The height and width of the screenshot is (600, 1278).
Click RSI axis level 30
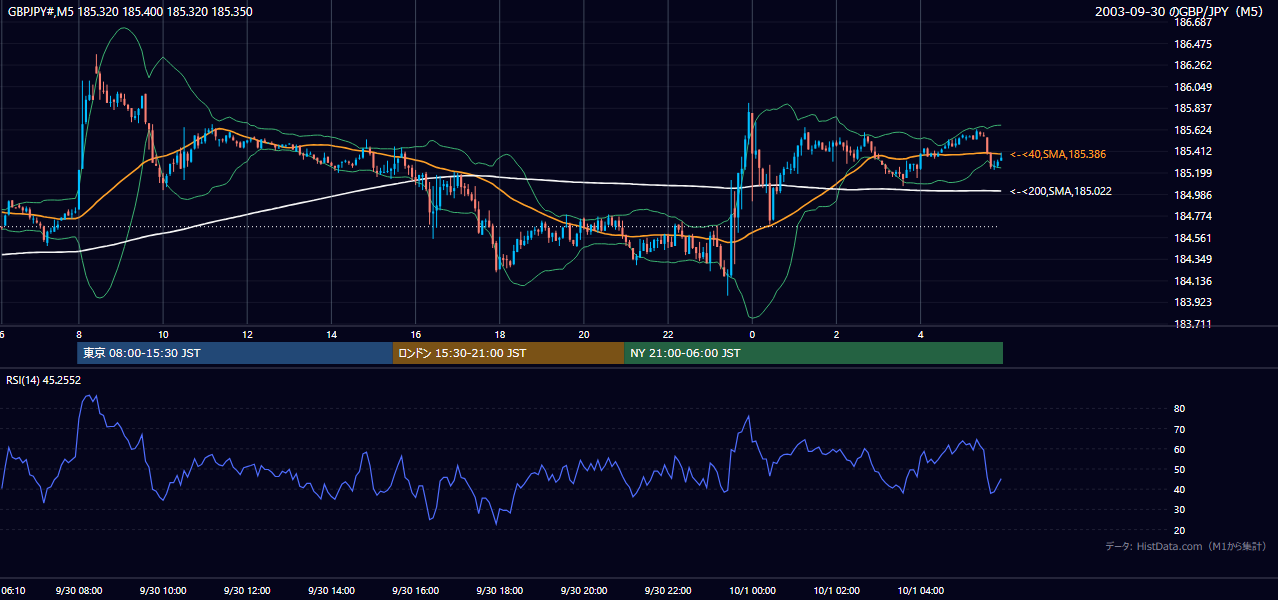[1180, 509]
